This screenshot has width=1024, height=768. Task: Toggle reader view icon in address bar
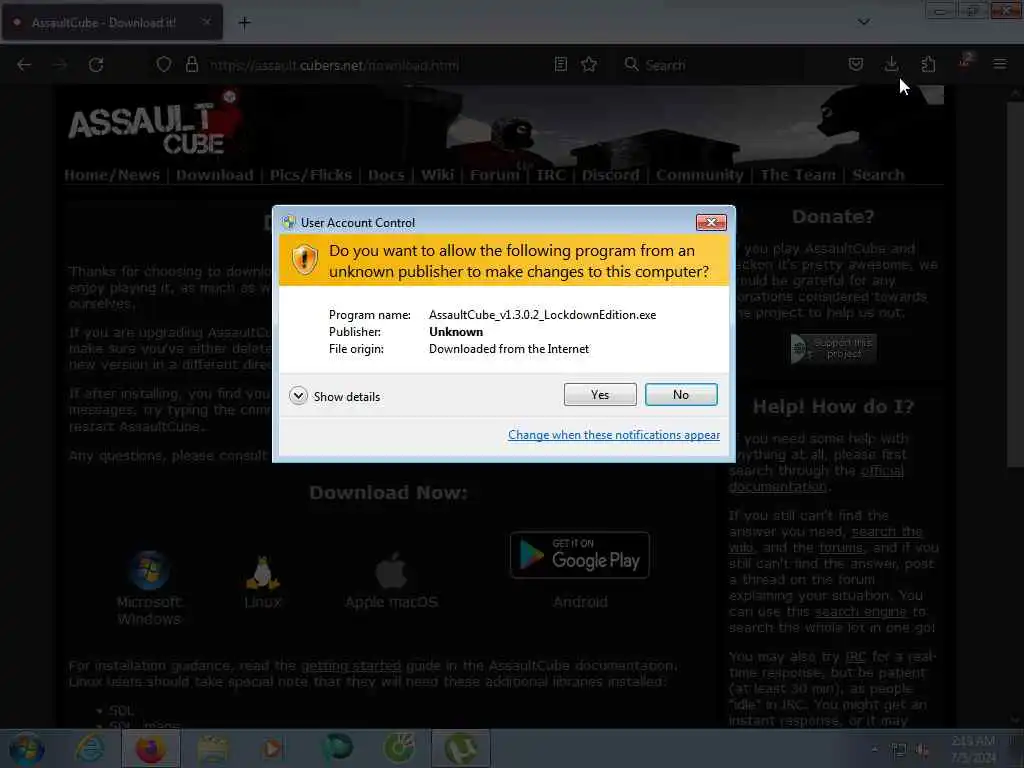(560, 64)
